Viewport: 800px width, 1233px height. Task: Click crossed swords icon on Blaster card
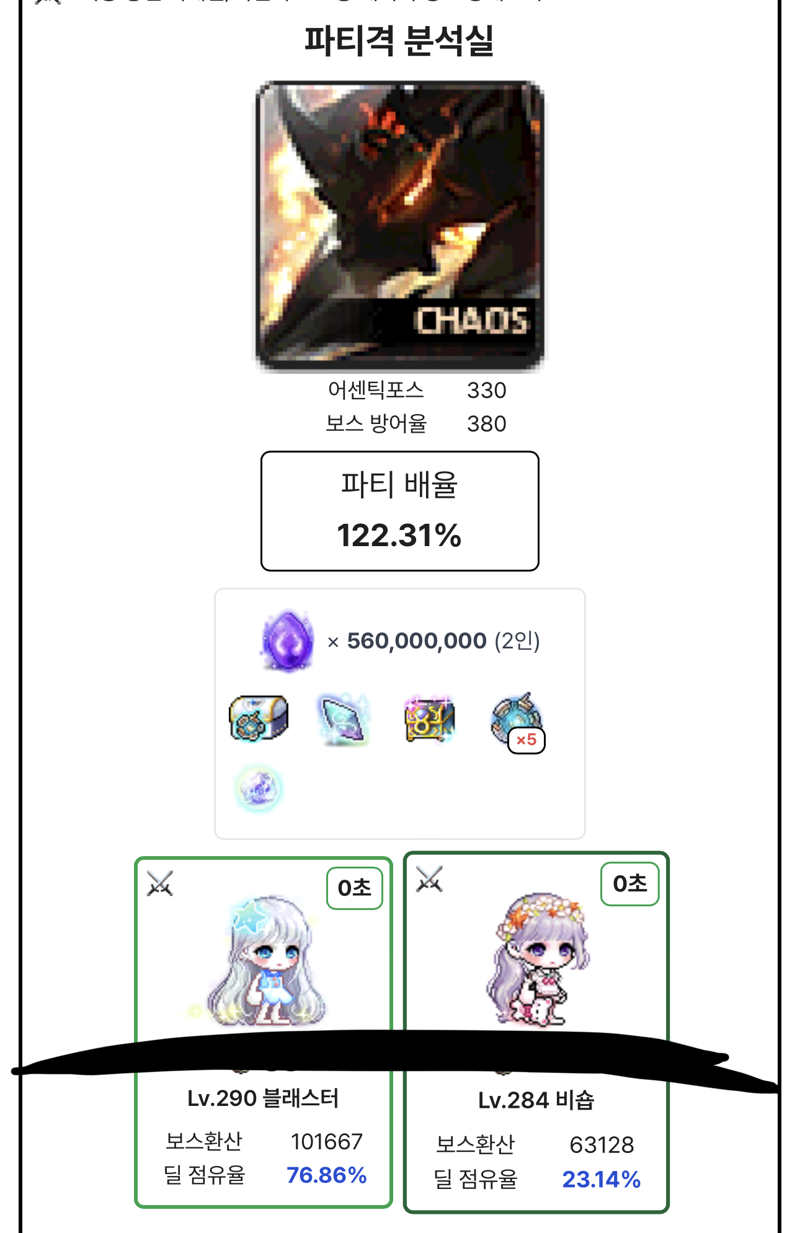160,884
